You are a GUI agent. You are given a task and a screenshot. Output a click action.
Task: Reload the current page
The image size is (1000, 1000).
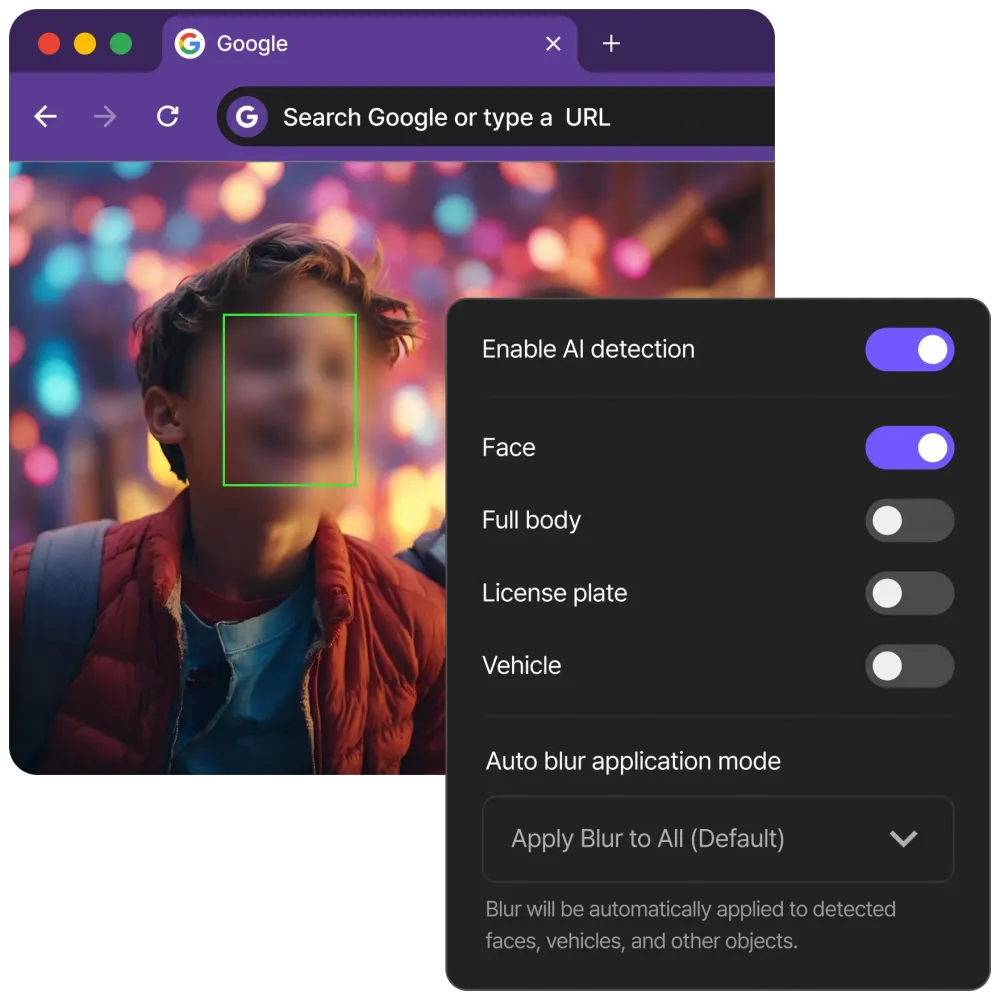coord(168,117)
